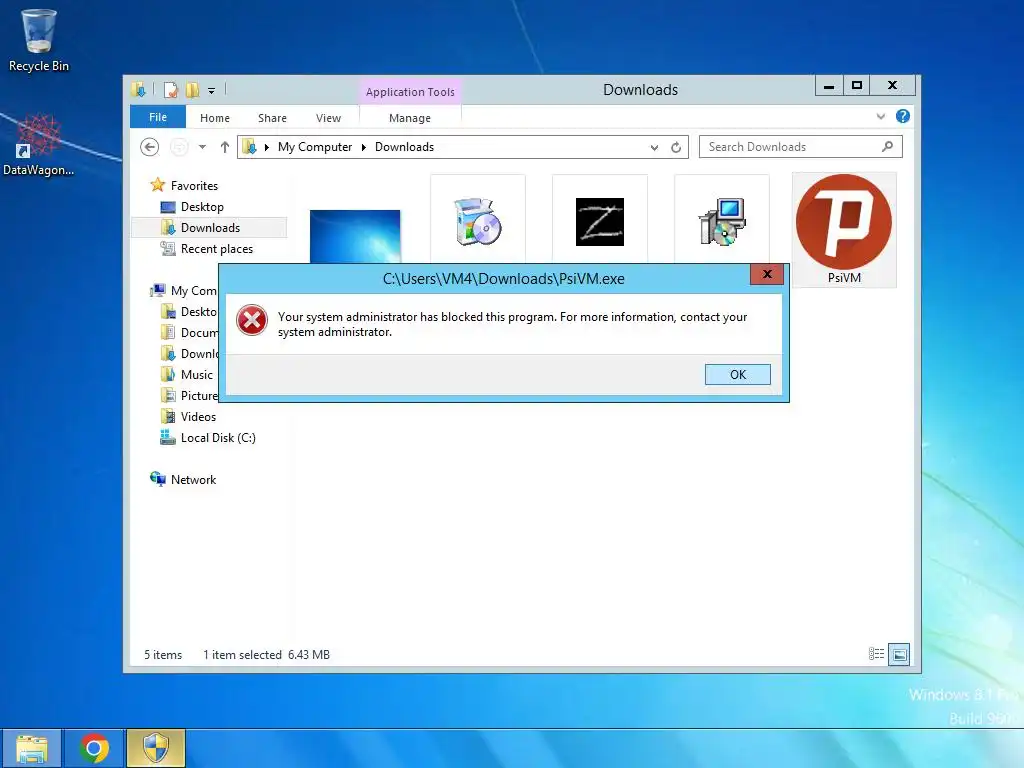1024x768 pixels.
Task: Click the New folder quick access icon
Action: tap(193, 90)
